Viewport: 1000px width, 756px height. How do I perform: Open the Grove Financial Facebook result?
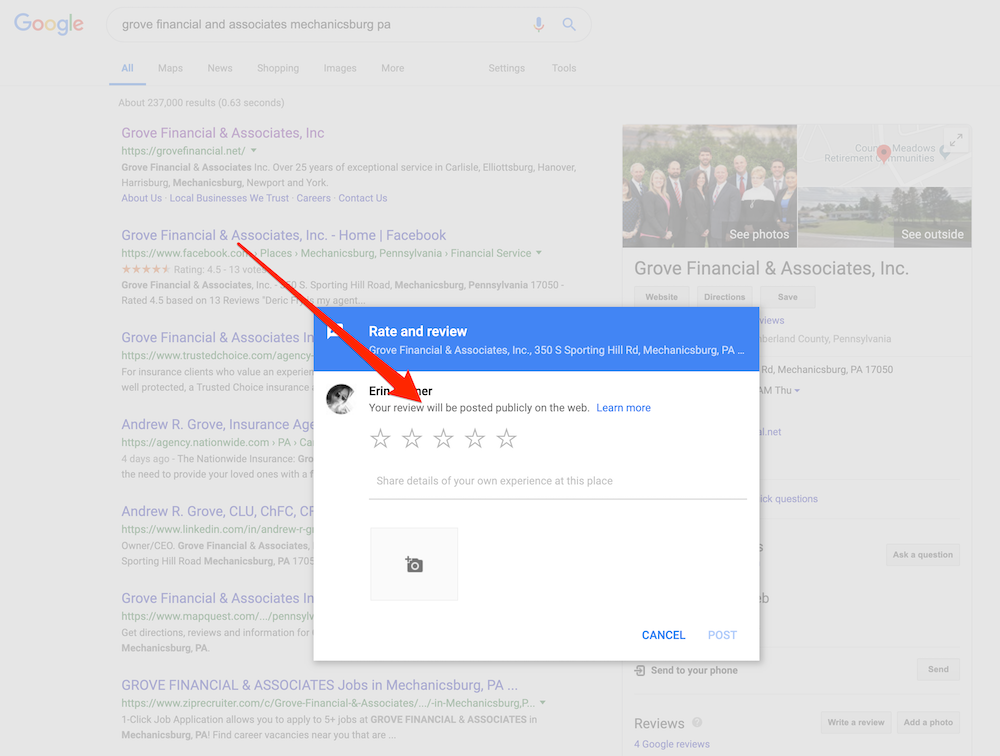pyautogui.click(x=284, y=235)
